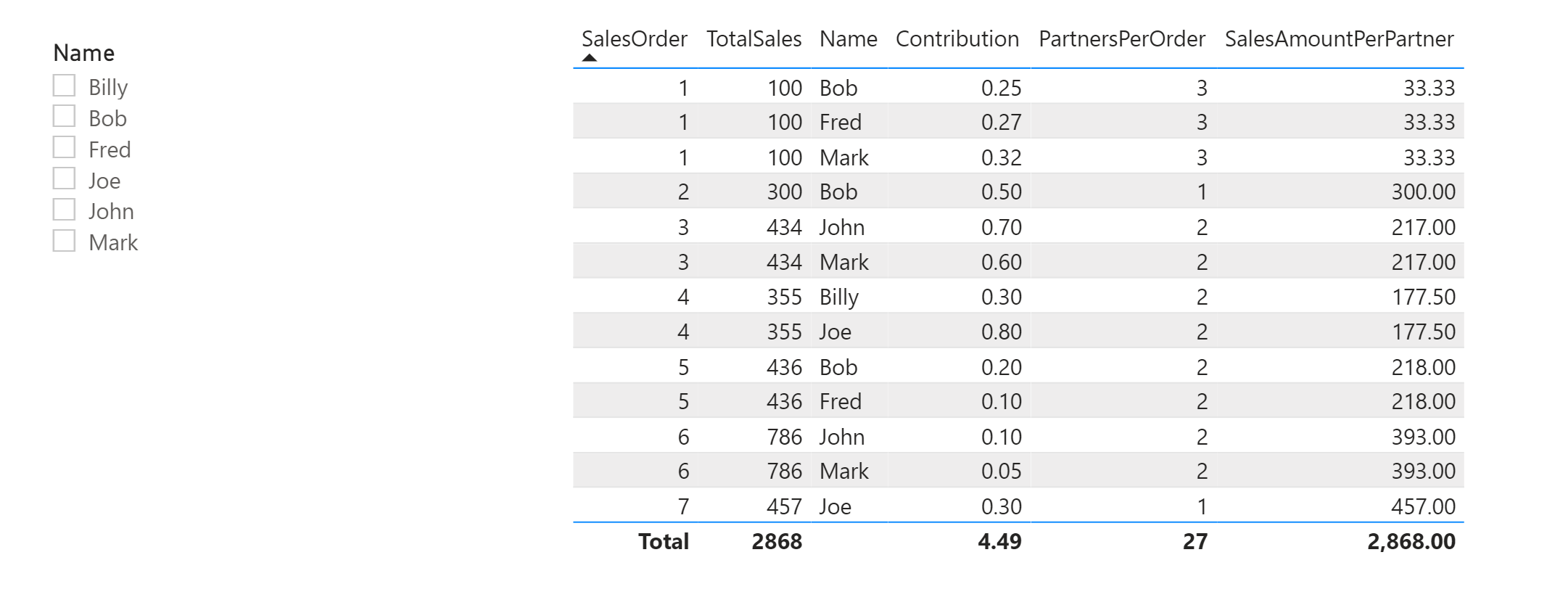Enable the Fred checkbox
The width and height of the screenshot is (1568, 613).
pyautogui.click(x=63, y=148)
